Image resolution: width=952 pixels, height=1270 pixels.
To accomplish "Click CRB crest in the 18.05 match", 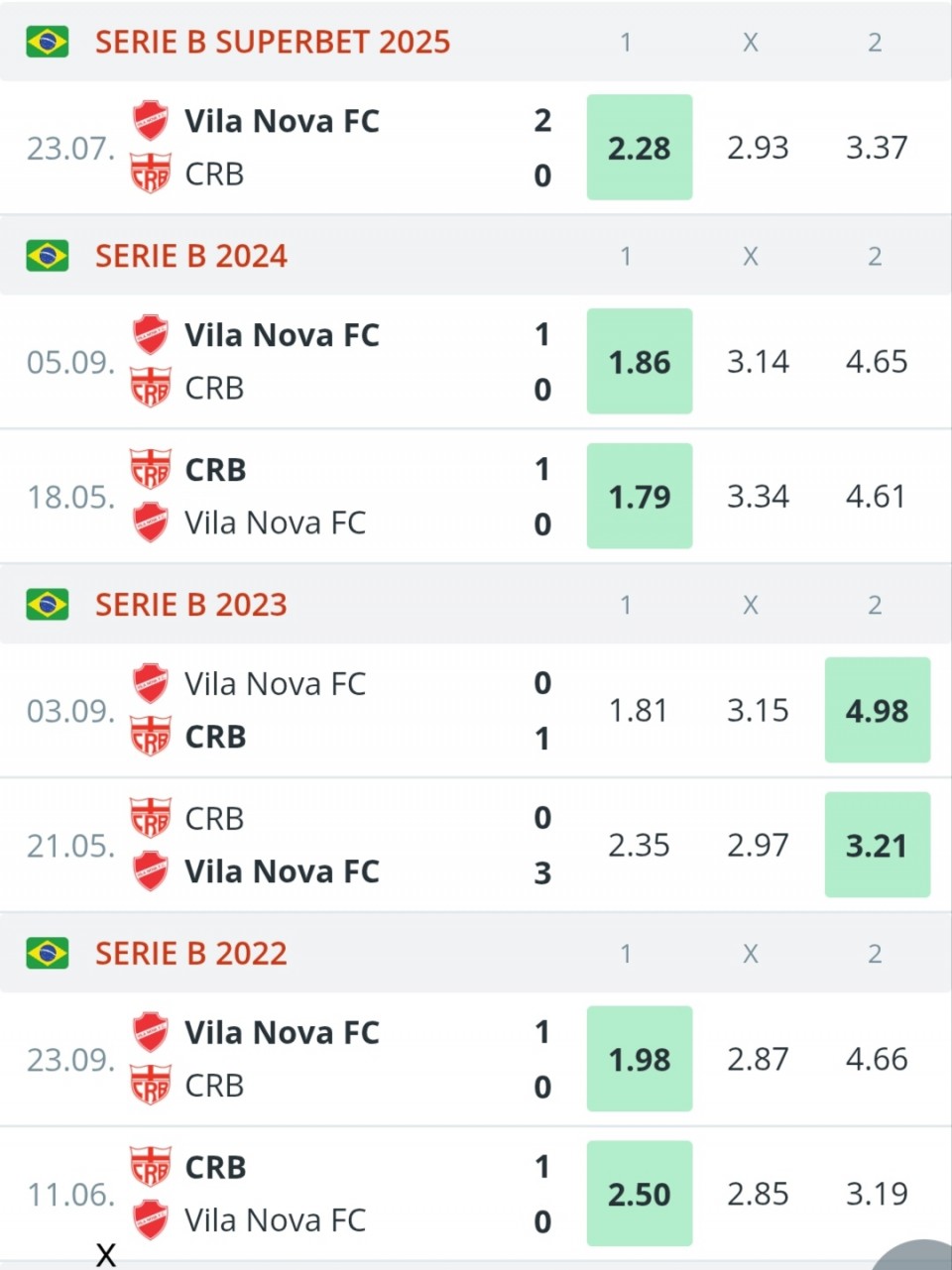I will [151, 469].
